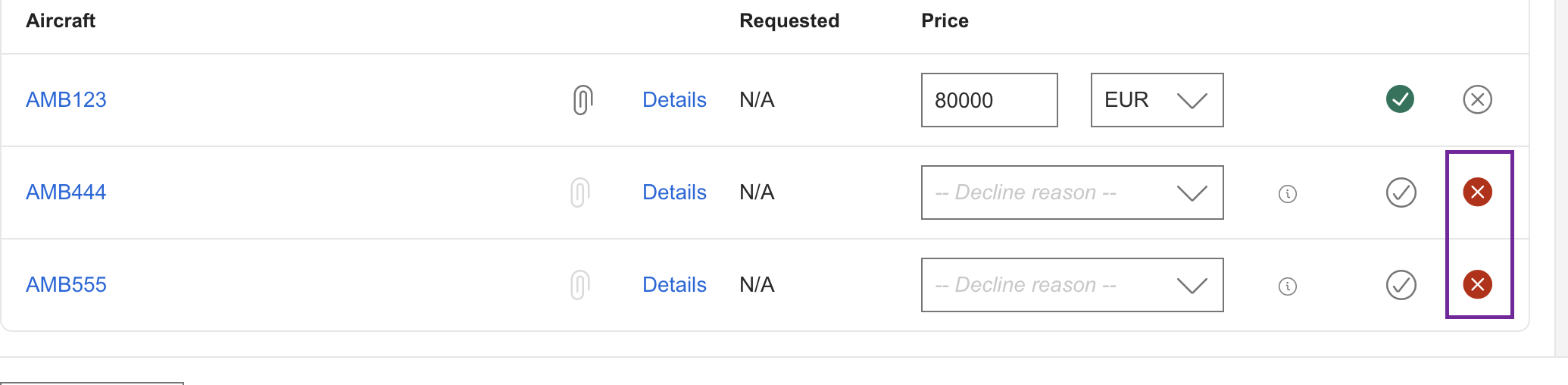The width and height of the screenshot is (1568, 385).
Task: Open the AMB123 aircraft link
Action: [66, 100]
